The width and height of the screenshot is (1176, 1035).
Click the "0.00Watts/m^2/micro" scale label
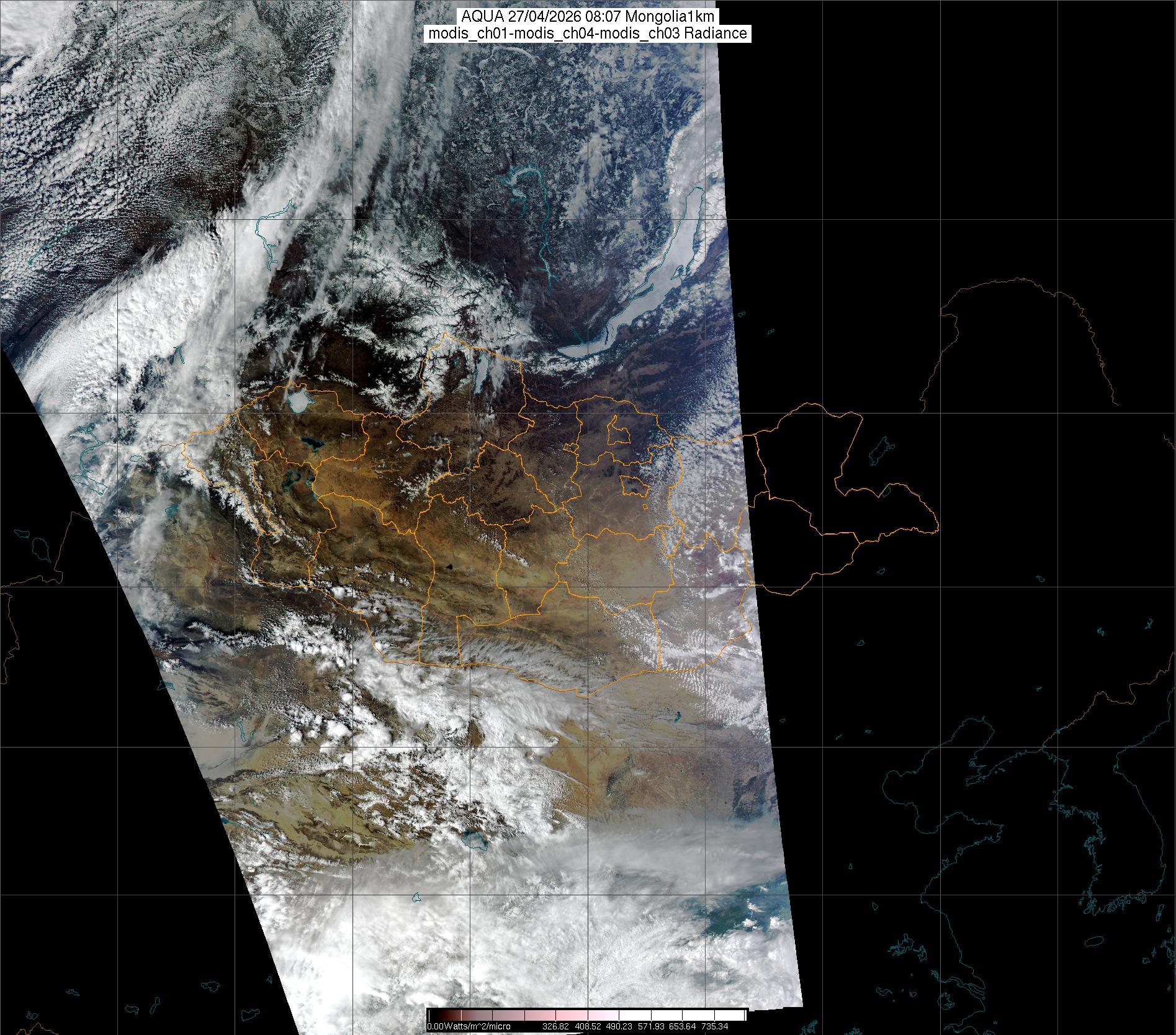[469, 1026]
